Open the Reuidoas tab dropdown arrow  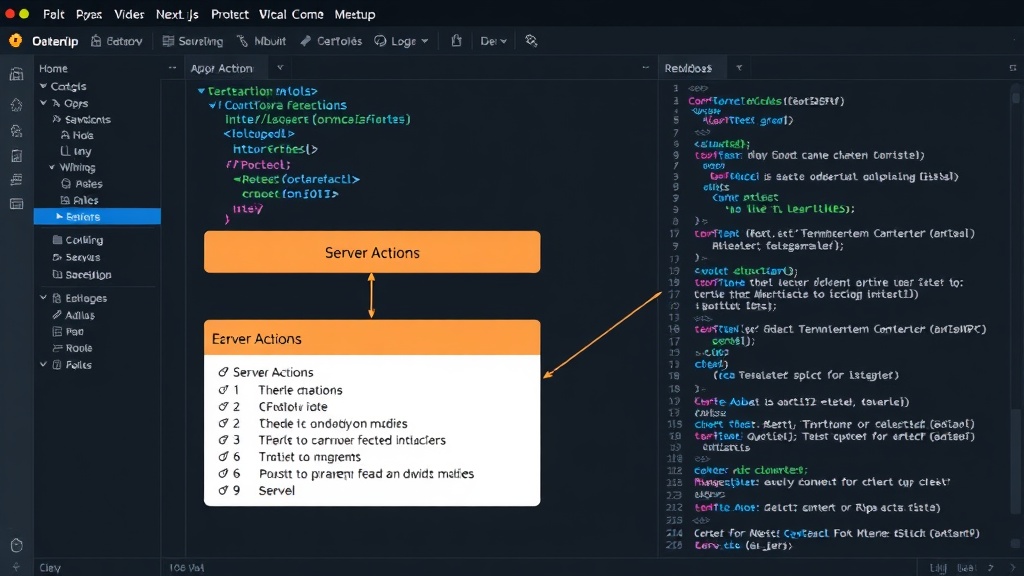tap(739, 68)
